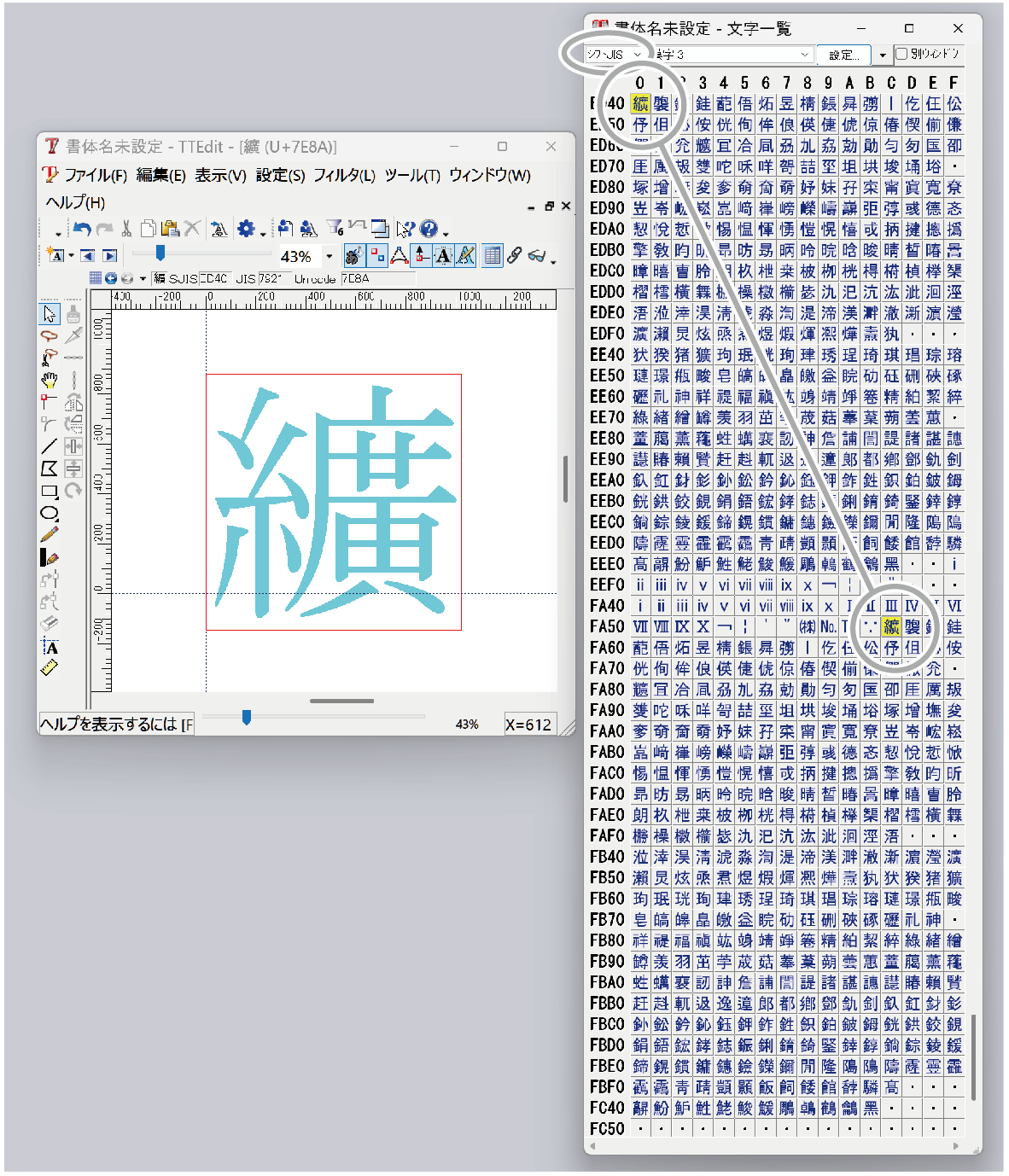The width and height of the screenshot is (1009, 1176).
Task: Select the text A insertion tool
Action: pos(50,646)
